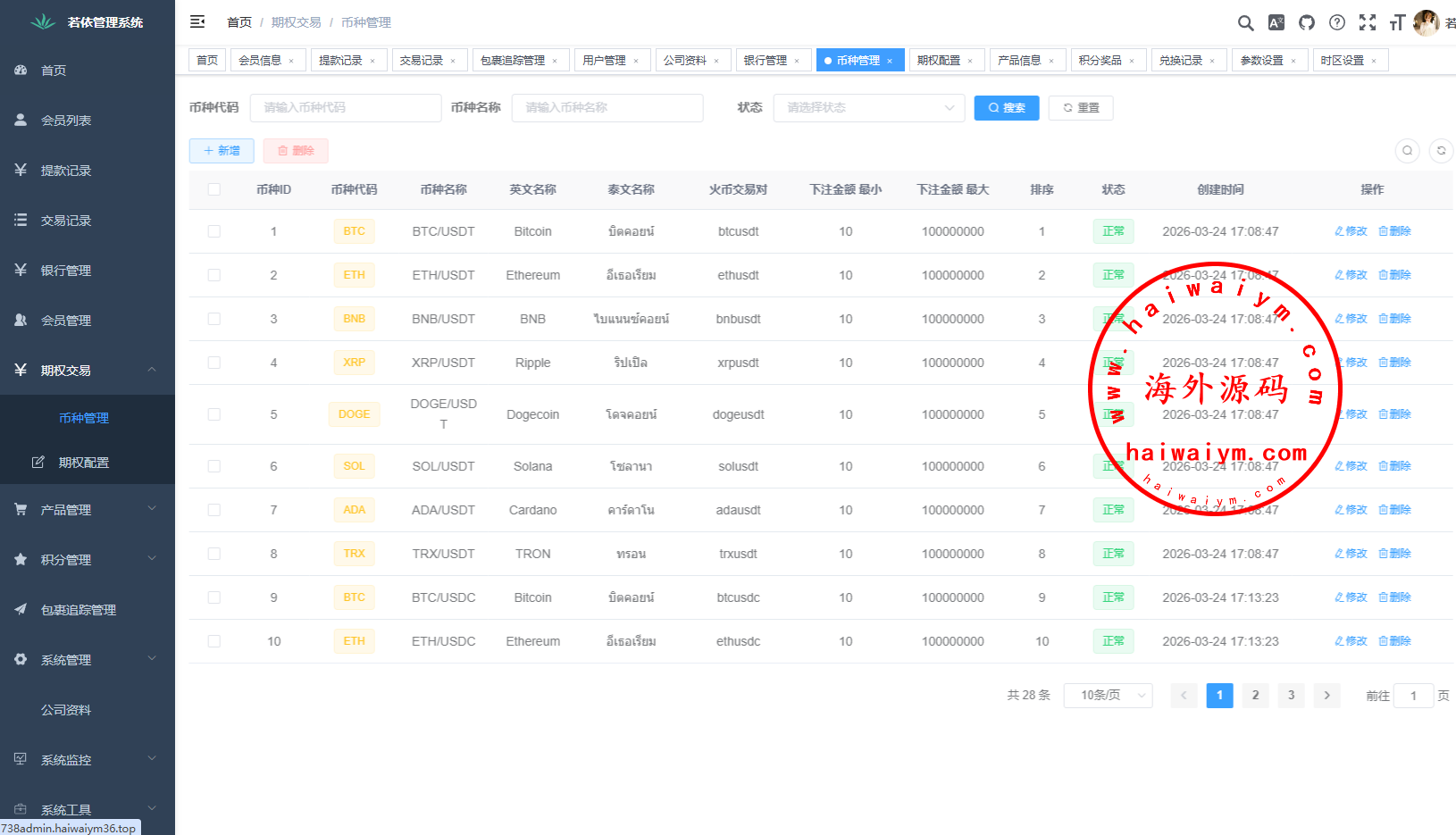The image size is (1456, 835).
Task: Refresh the table with round refresh icon
Action: pyautogui.click(x=1441, y=151)
